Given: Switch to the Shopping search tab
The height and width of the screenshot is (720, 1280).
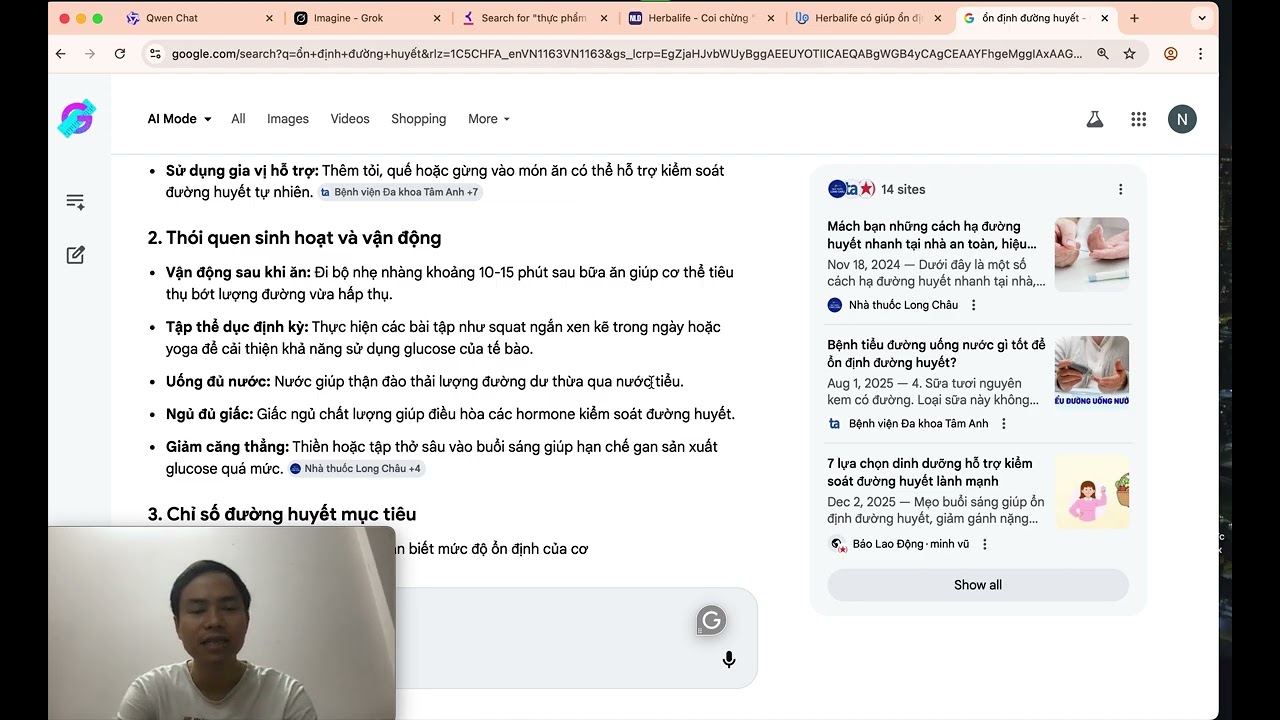Looking at the screenshot, I should tap(419, 119).
